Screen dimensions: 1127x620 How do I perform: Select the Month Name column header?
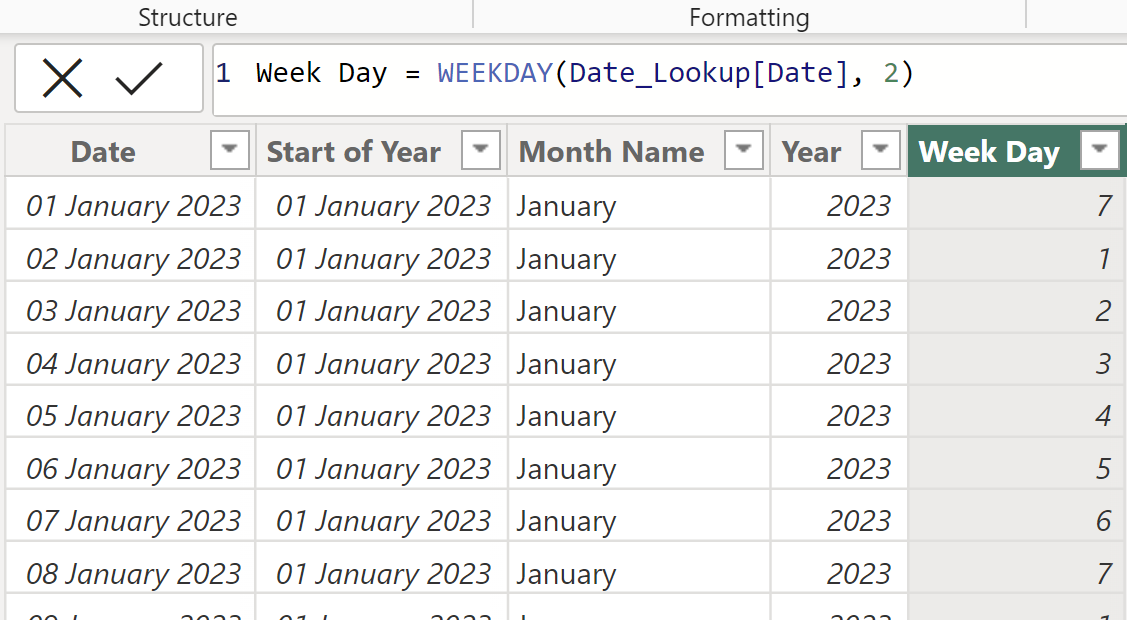(x=611, y=152)
